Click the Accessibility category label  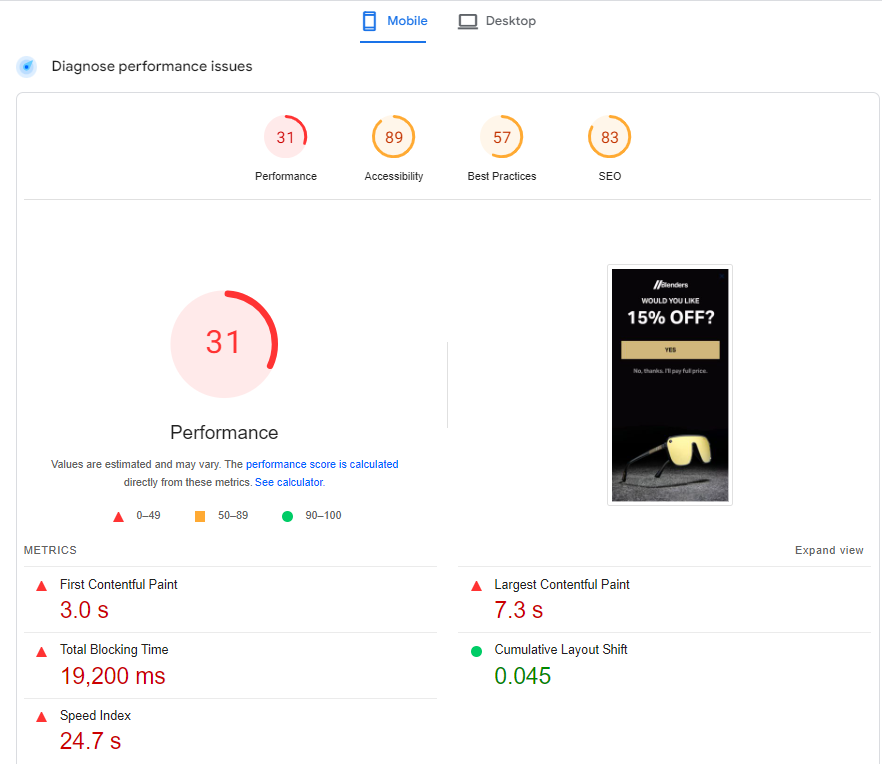tap(394, 176)
